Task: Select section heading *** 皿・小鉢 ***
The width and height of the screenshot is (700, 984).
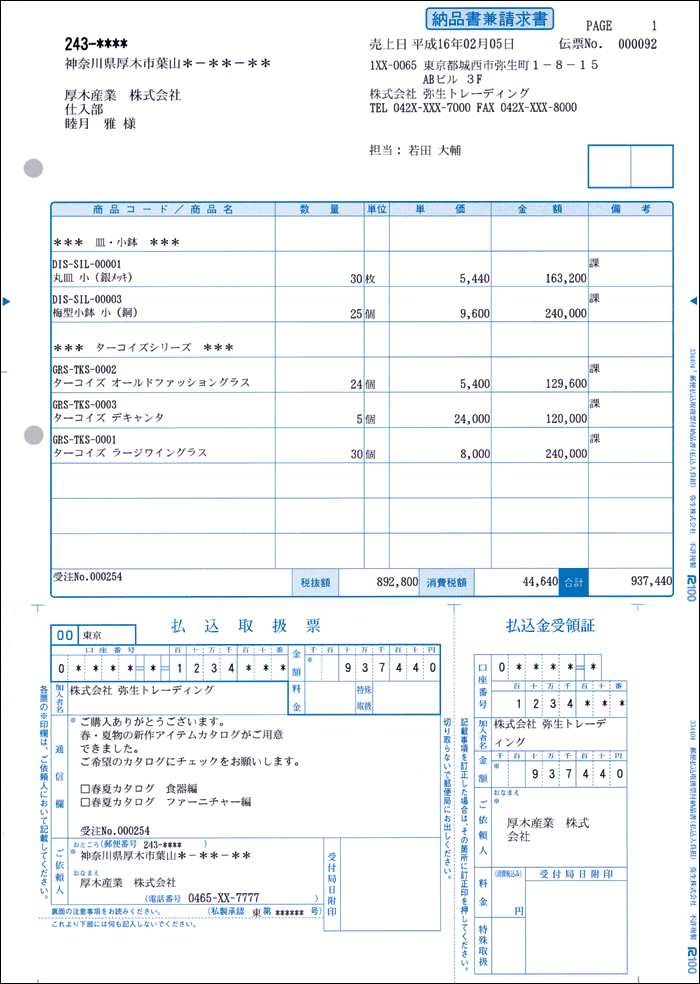Action: [117, 242]
